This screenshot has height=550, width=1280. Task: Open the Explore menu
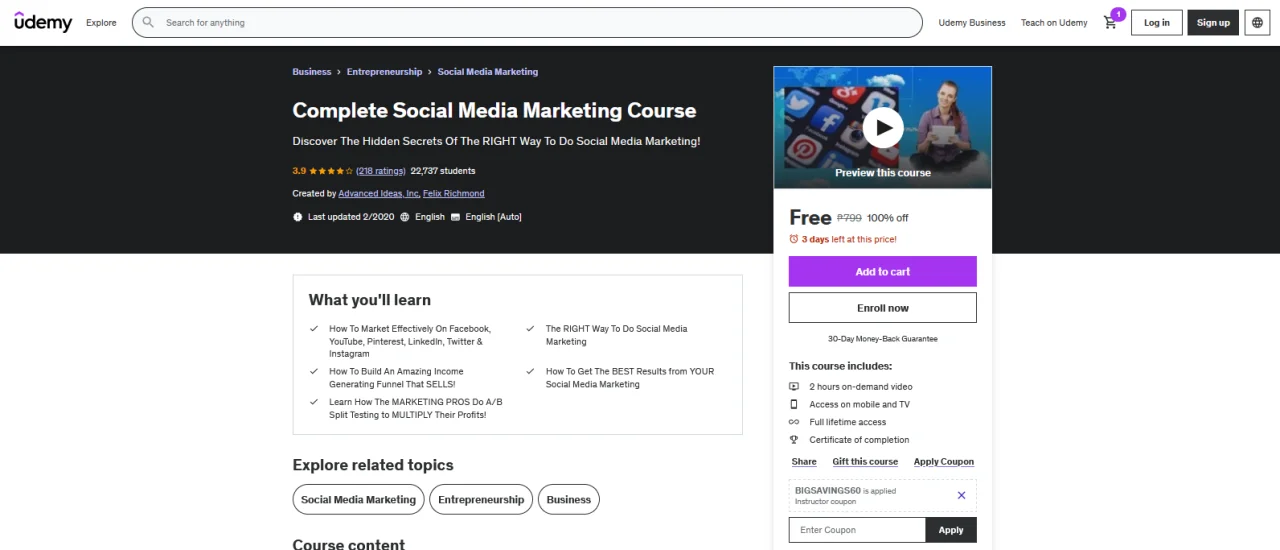pyautogui.click(x=101, y=23)
